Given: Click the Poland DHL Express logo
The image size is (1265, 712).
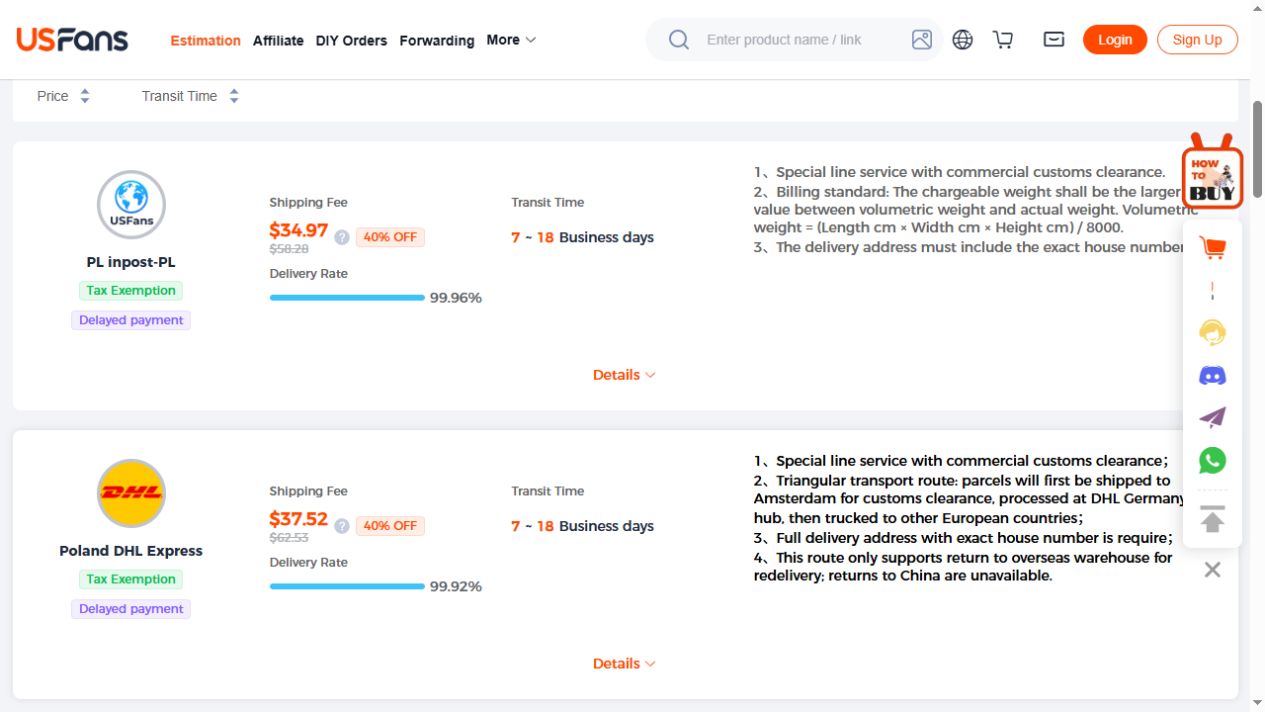Looking at the screenshot, I should tap(131, 493).
